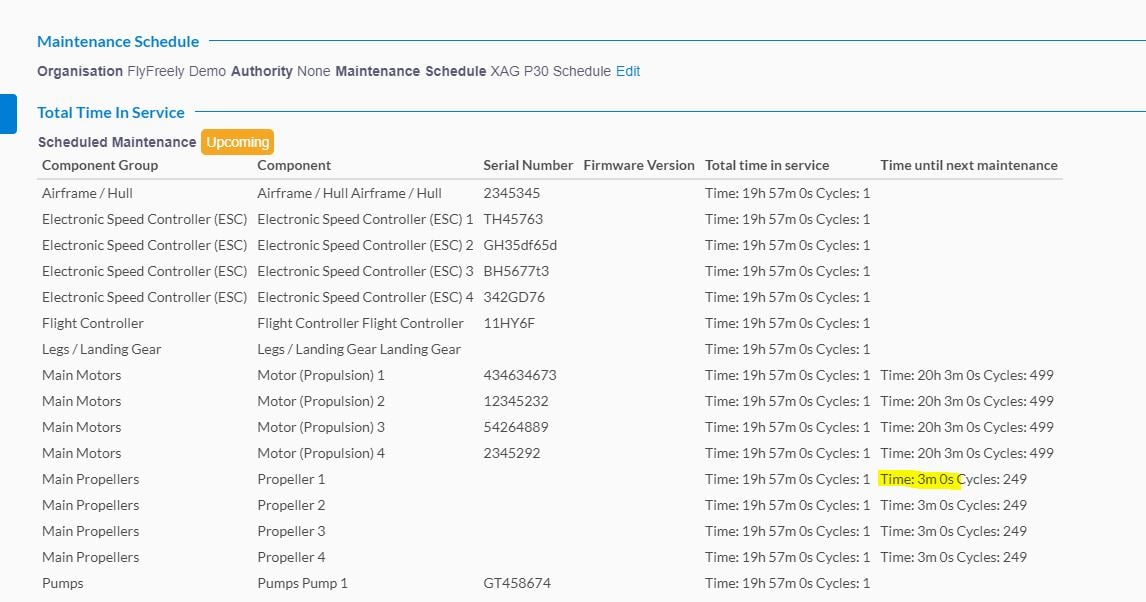Click the Total time in service column header
This screenshot has width=1146, height=602.
click(x=766, y=165)
